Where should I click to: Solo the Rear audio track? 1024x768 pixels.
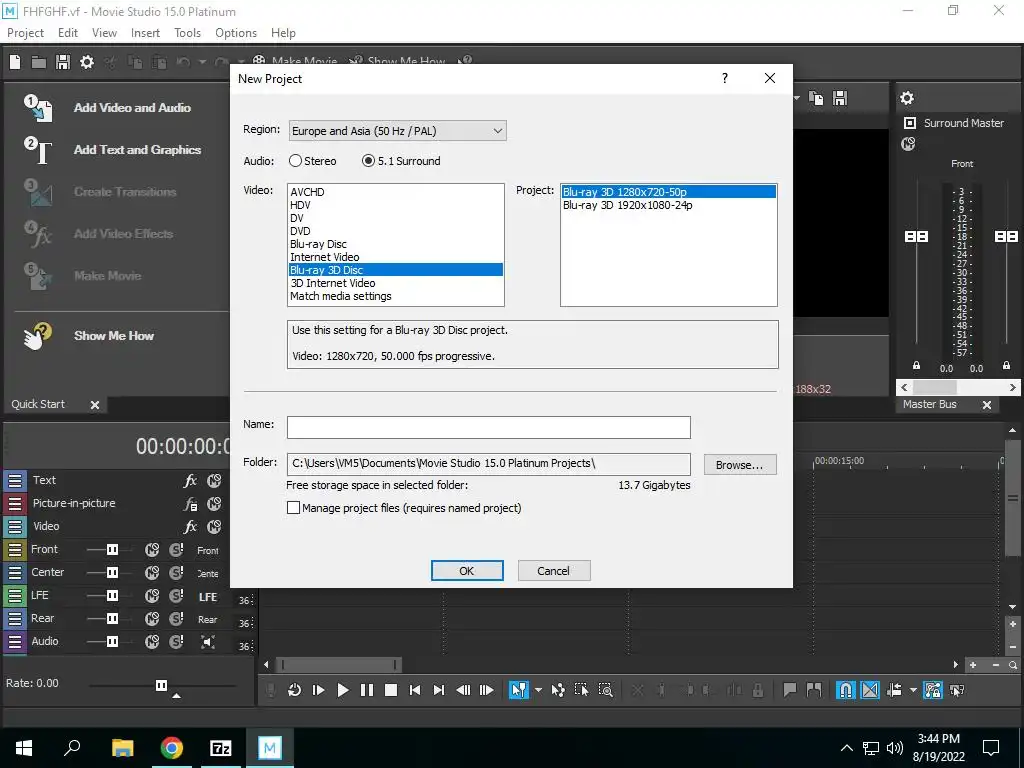click(176, 618)
